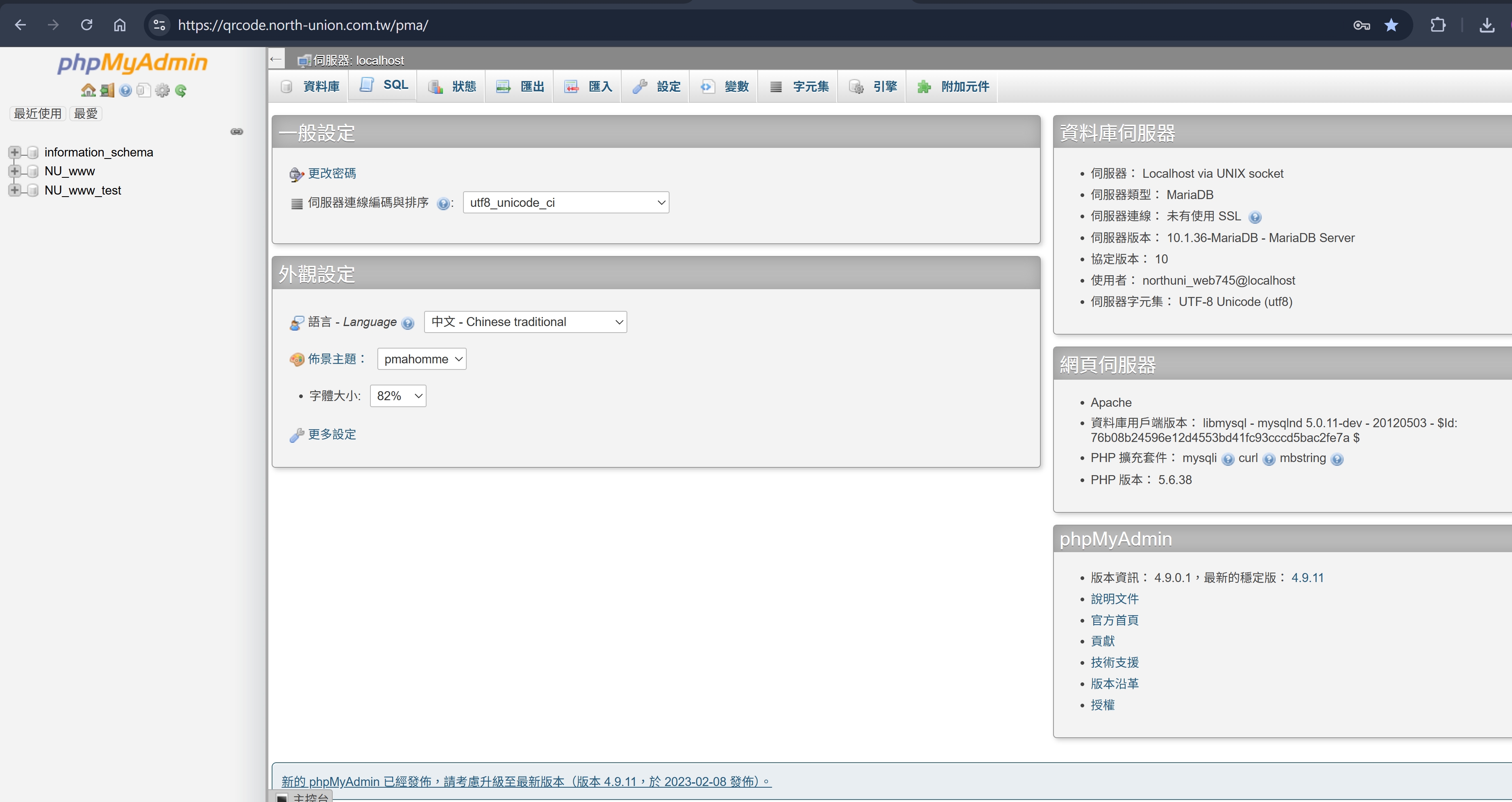Open the 匯入 import tab
This screenshot has height=802, width=1512.
coord(588,87)
